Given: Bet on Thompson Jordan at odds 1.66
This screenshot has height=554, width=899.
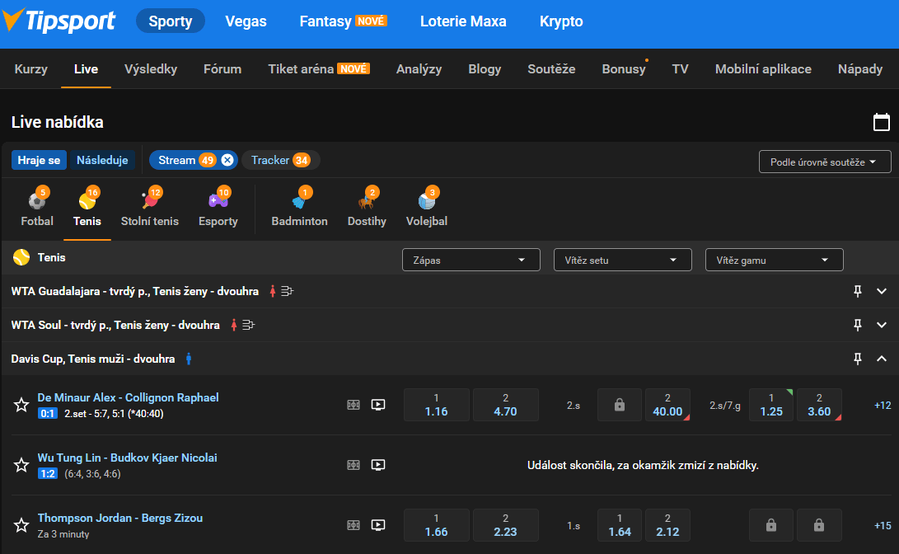Looking at the screenshot, I should click(436, 525).
